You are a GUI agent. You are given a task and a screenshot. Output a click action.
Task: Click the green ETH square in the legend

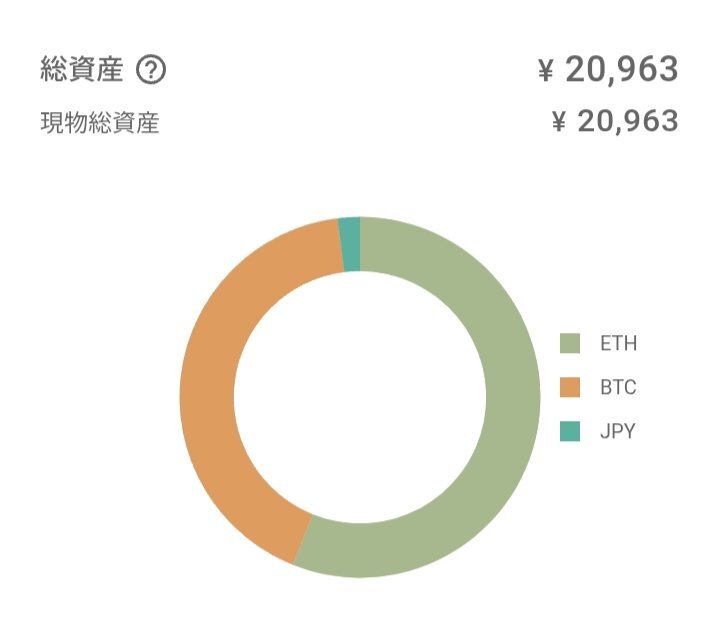(570, 343)
